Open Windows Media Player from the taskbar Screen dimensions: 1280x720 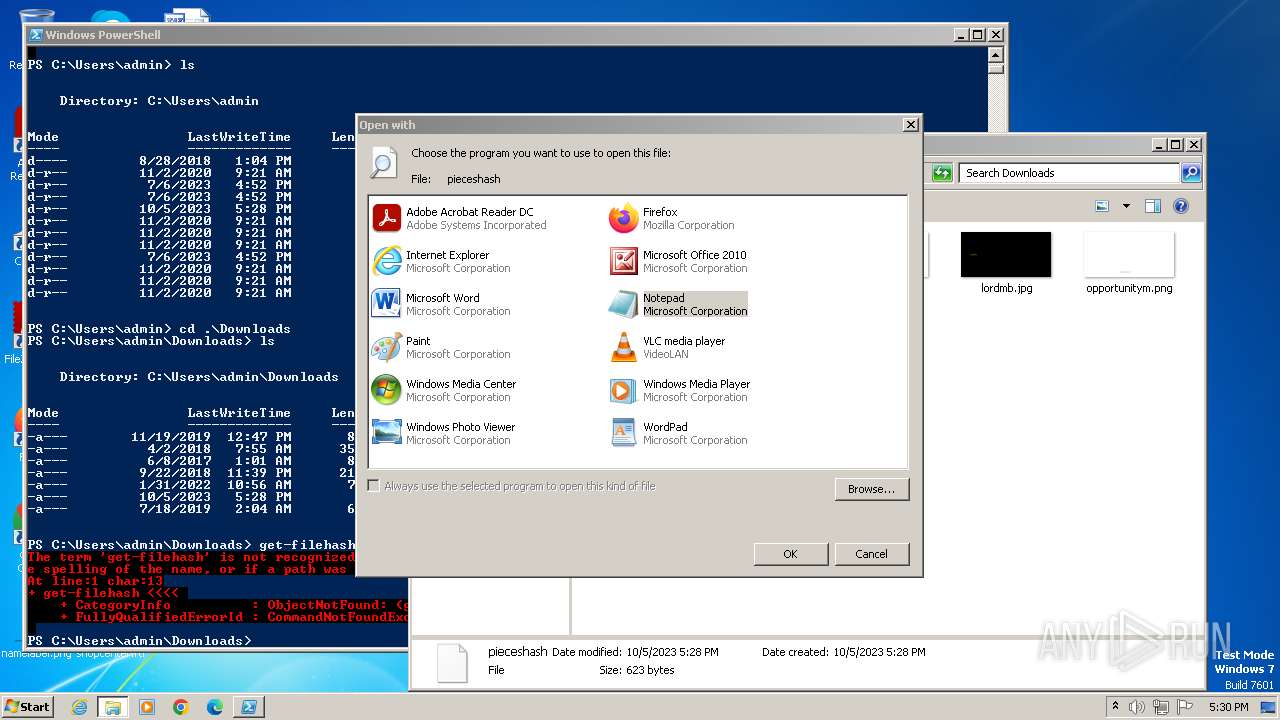147,707
